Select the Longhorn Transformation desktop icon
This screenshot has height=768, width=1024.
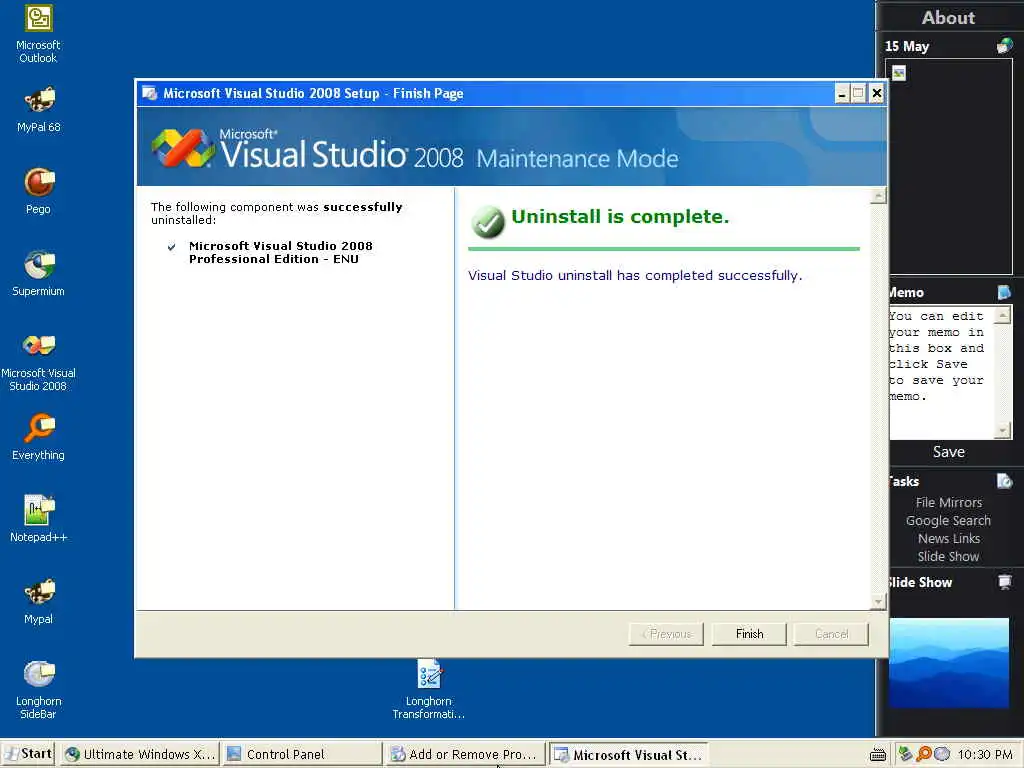point(429,690)
